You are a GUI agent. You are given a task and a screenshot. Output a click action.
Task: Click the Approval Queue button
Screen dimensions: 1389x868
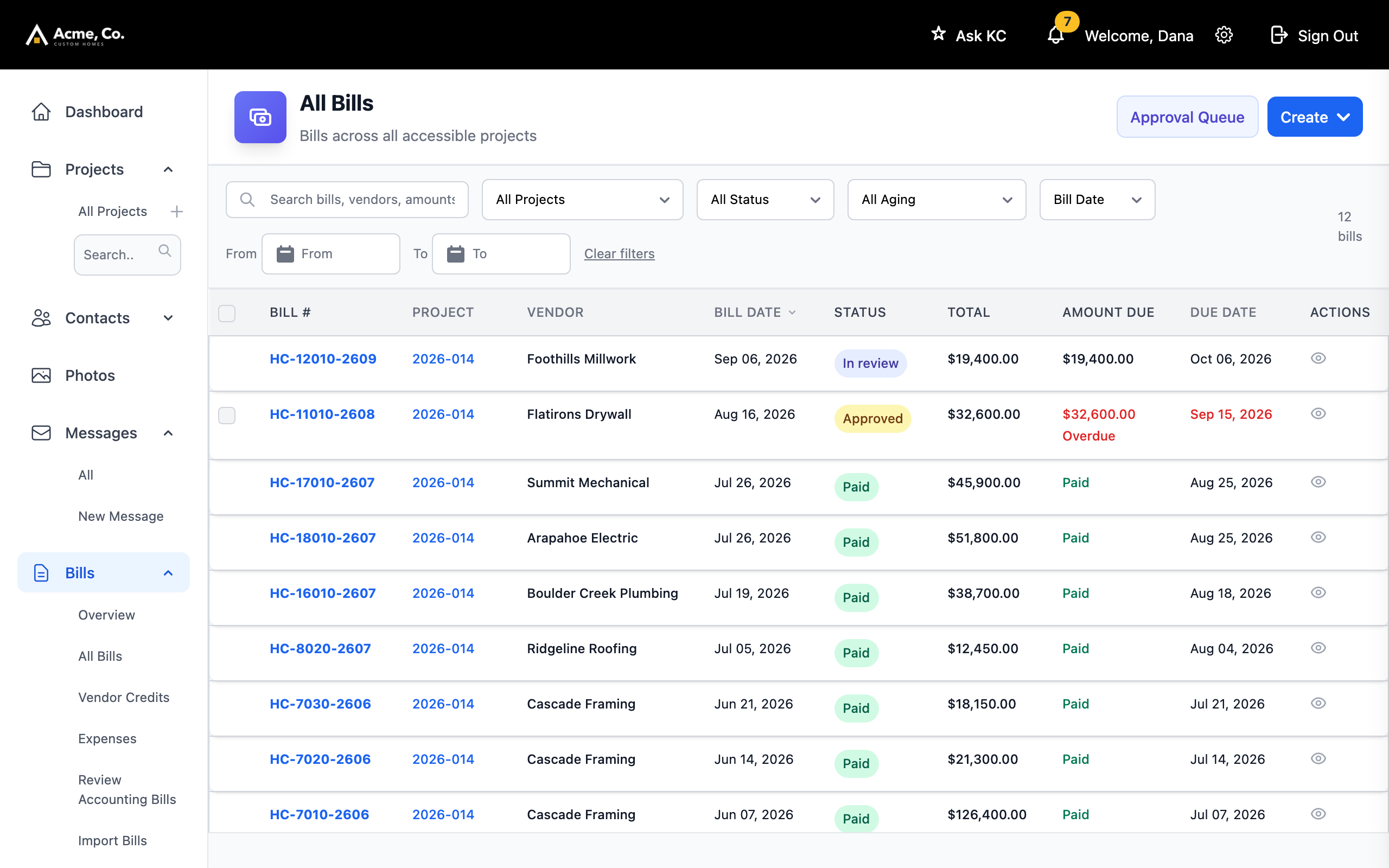(1187, 117)
